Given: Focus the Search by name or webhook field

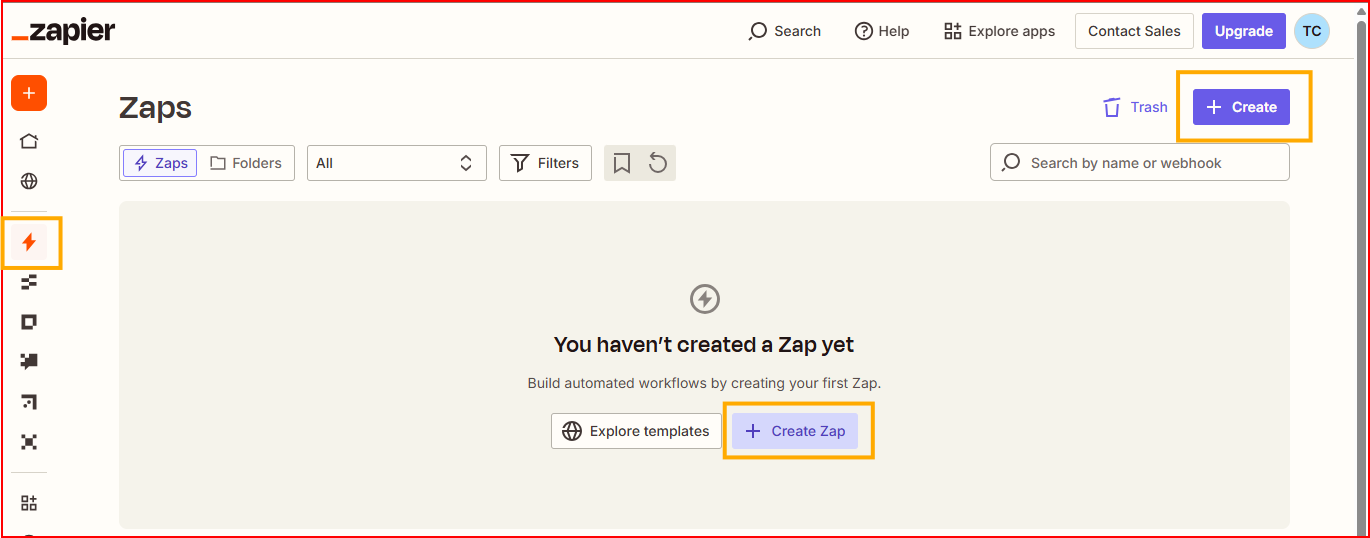Looking at the screenshot, I should pyautogui.click(x=1140, y=163).
